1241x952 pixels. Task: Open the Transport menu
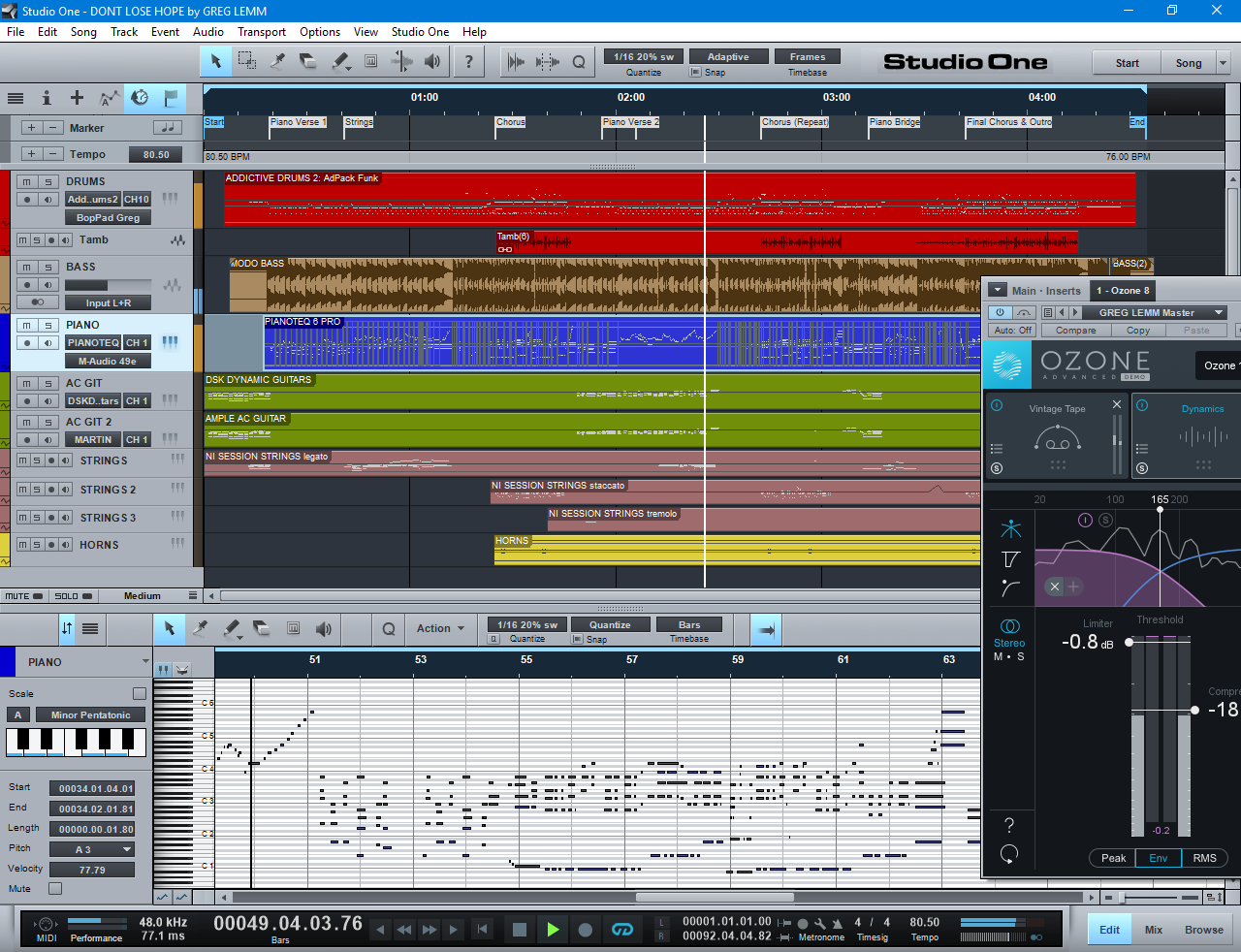tap(262, 32)
